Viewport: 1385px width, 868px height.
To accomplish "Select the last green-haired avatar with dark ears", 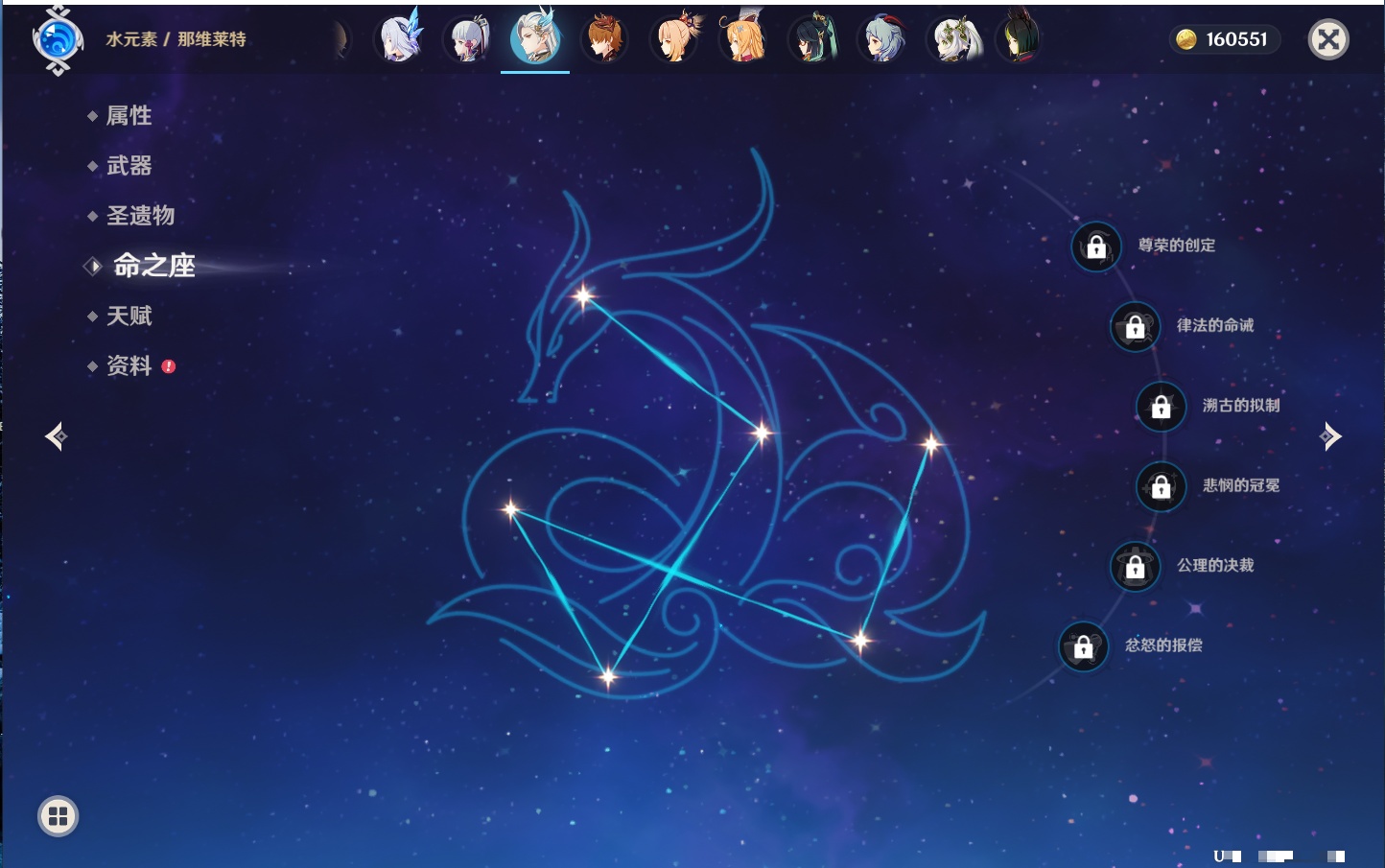I will pos(1020,37).
